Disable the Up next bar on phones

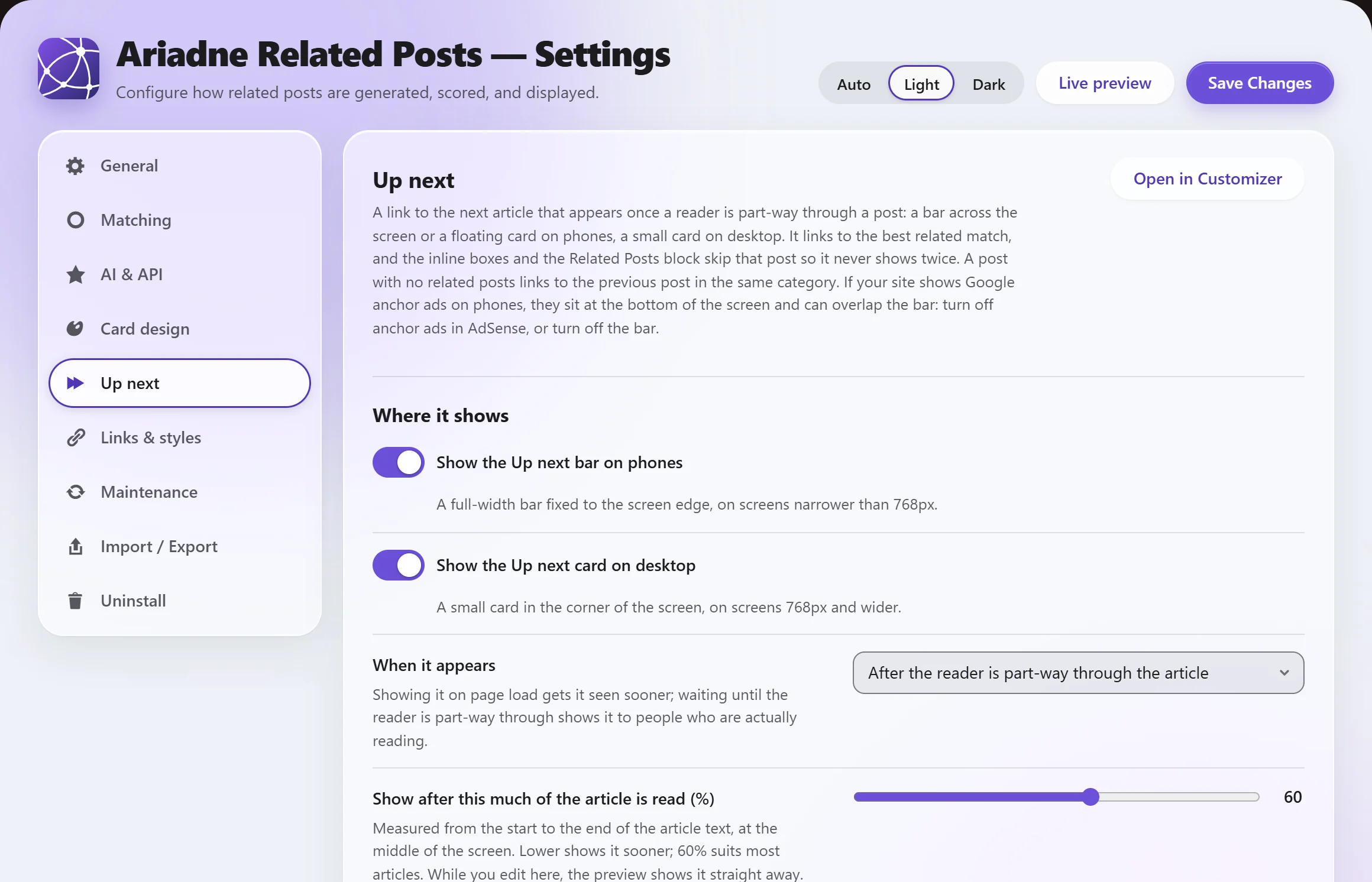coord(399,462)
